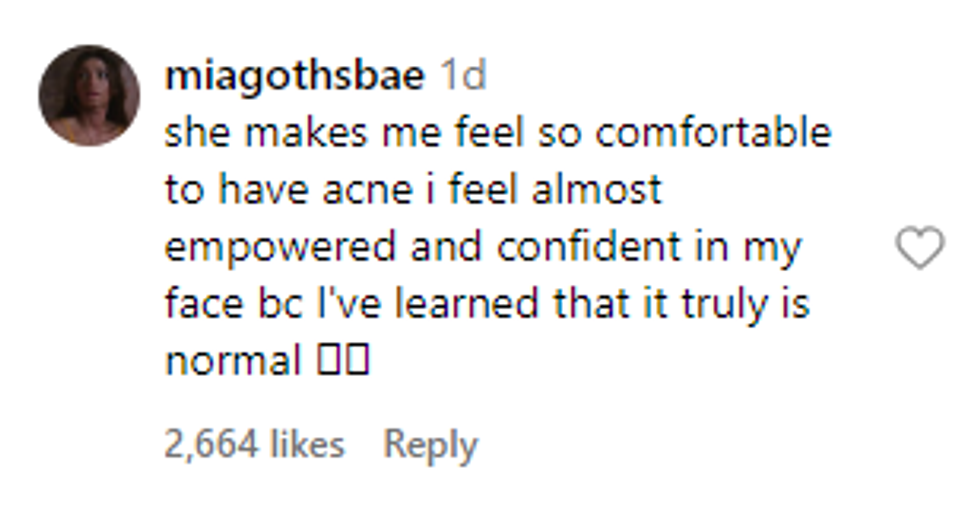The height and width of the screenshot is (511, 980).
Task: Click the word "truly" in the comment
Action: pyautogui.click(x=704, y=304)
